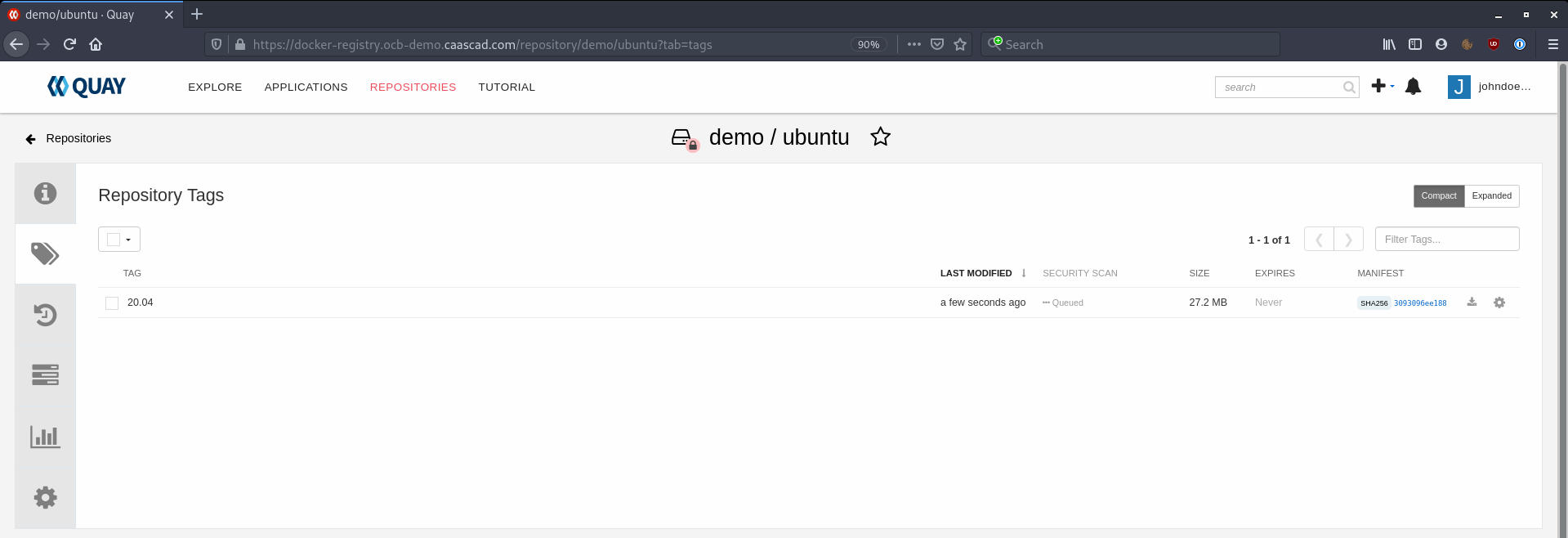1568x538 pixels.
Task: Reload the page with the refresh icon
Action: [x=69, y=44]
